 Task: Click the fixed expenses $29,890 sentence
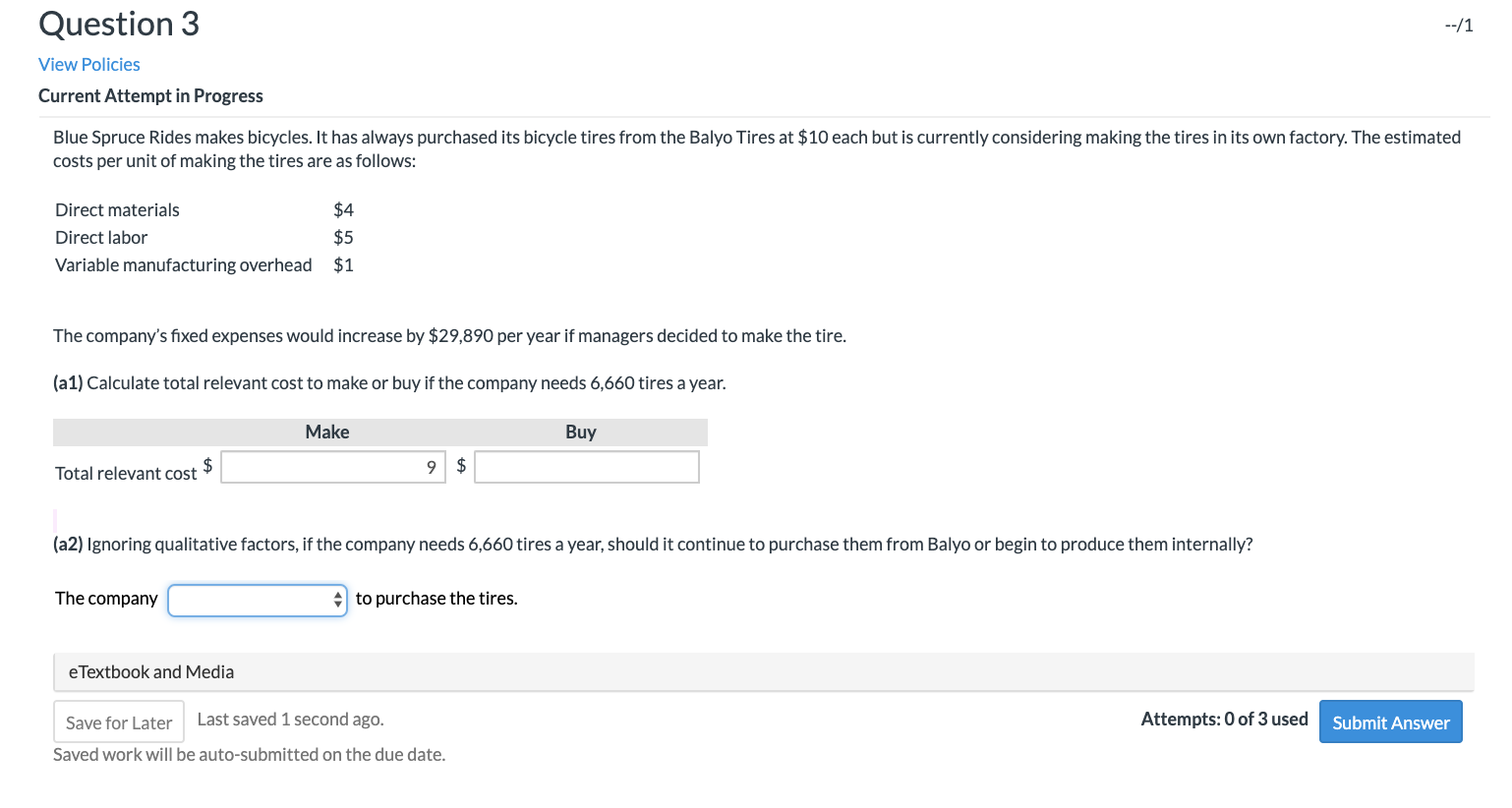coord(451,335)
